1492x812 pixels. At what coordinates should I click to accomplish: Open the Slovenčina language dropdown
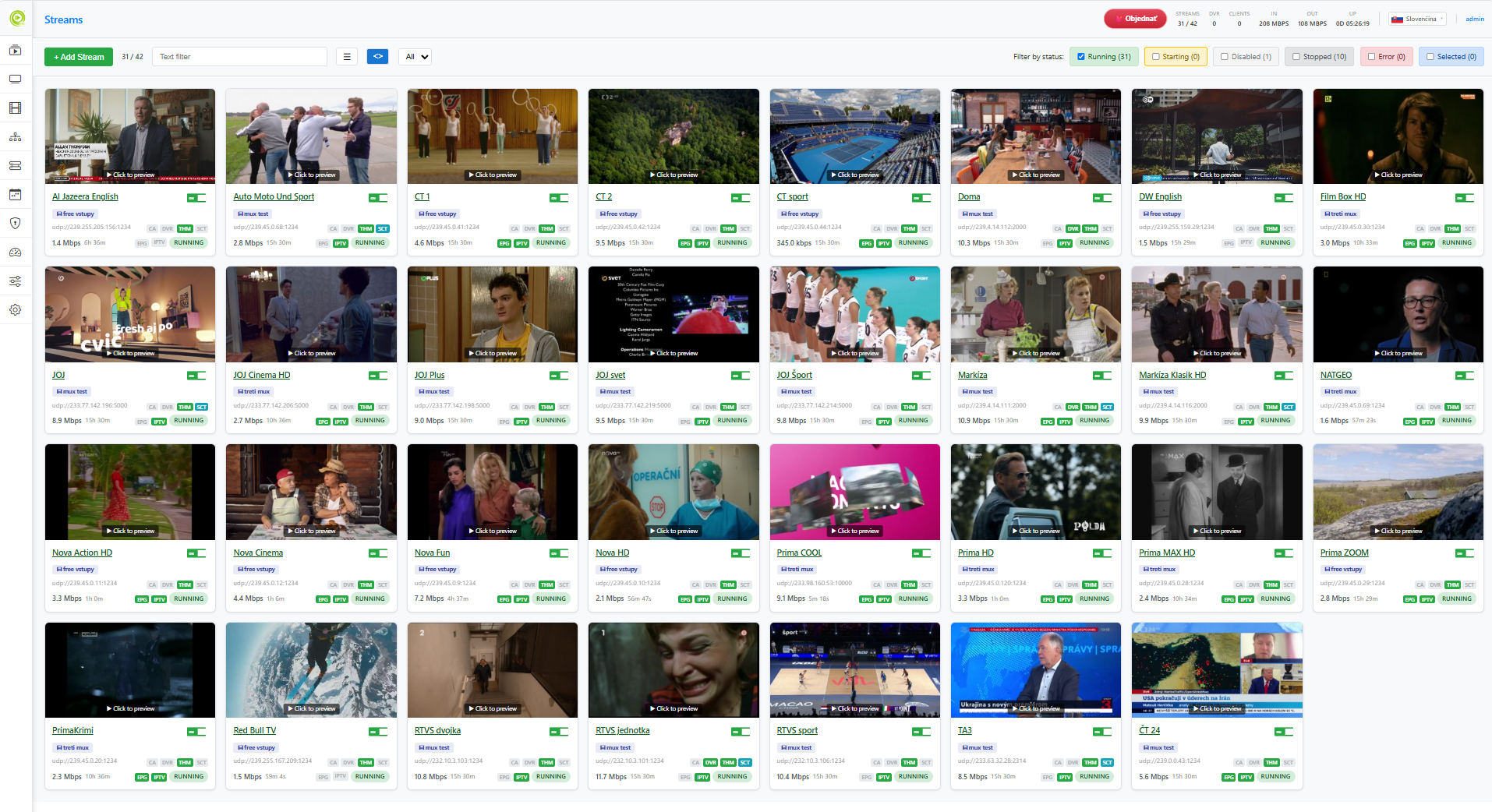pos(1417,19)
